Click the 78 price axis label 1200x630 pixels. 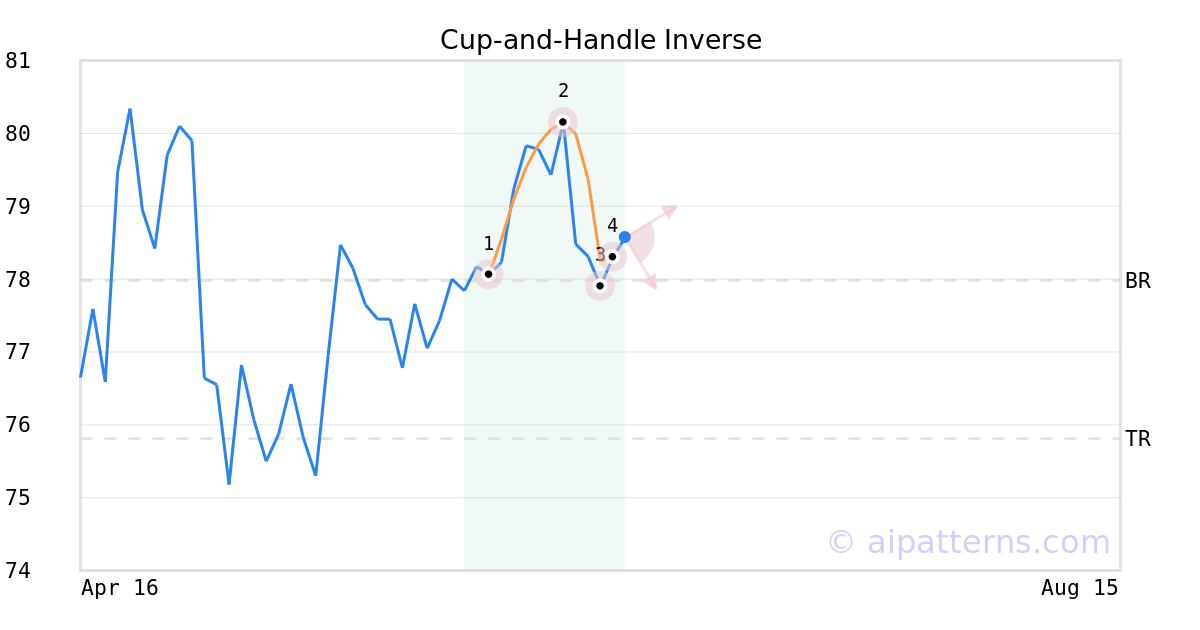coord(18,280)
